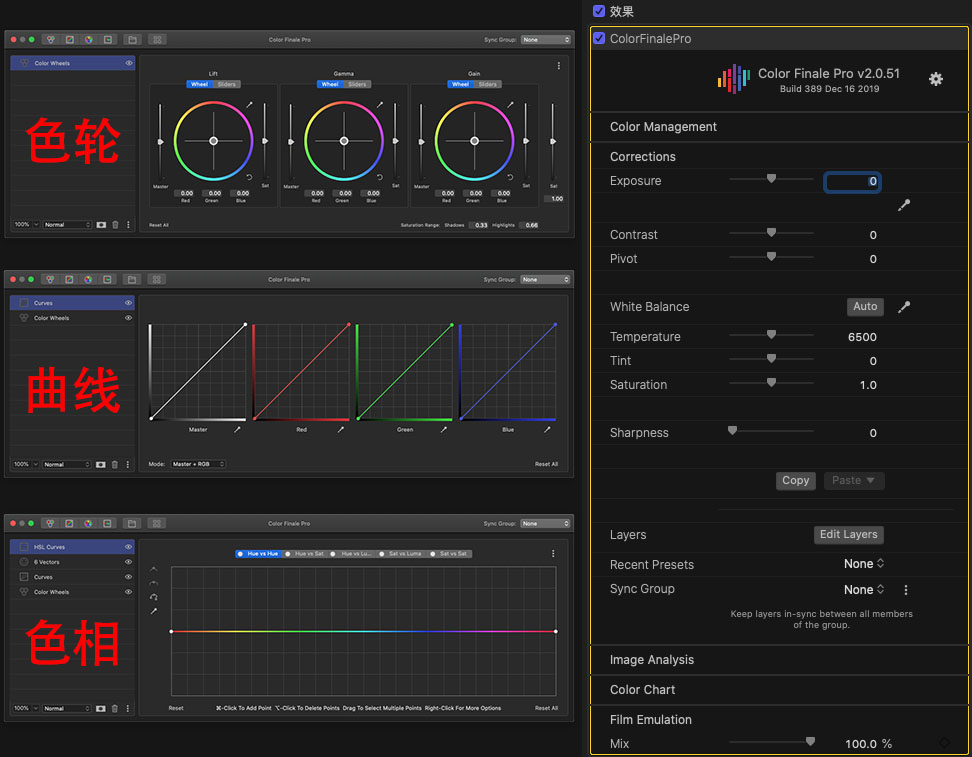Hide the Color Wheels layer in the top window
Image resolution: width=972 pixels, height=757 pixels.
point(129,63)
